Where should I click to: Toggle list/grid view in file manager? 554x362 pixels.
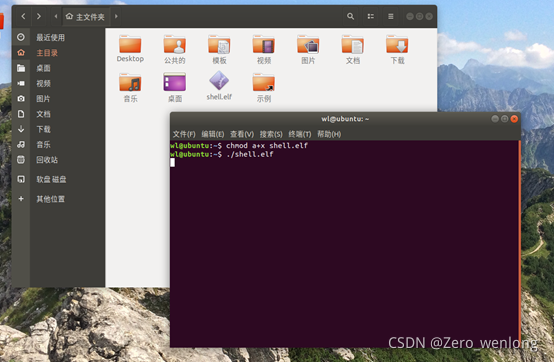371,16
